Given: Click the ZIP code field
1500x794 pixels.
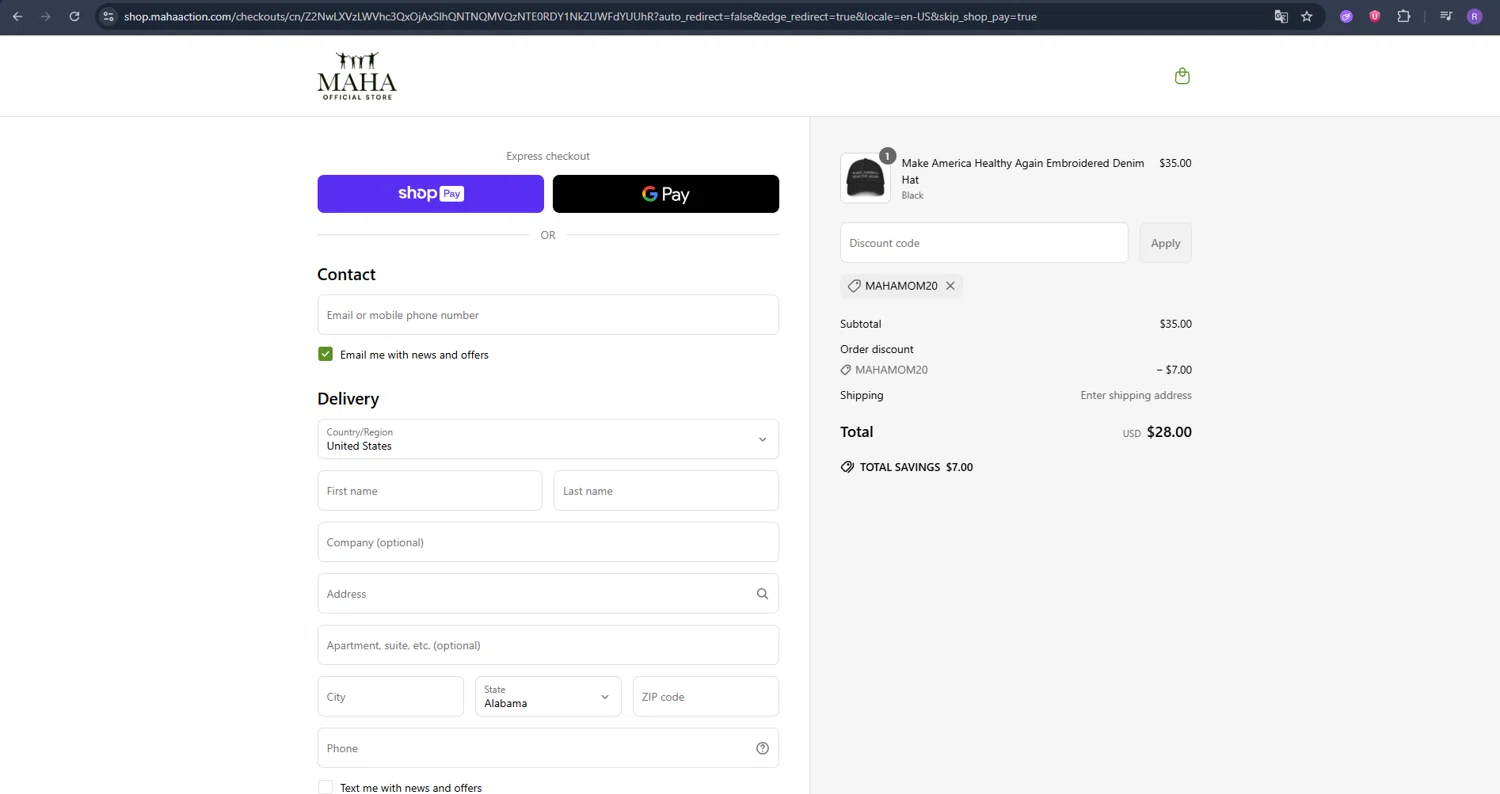Looking at the screenshot, I should (706, 697).
